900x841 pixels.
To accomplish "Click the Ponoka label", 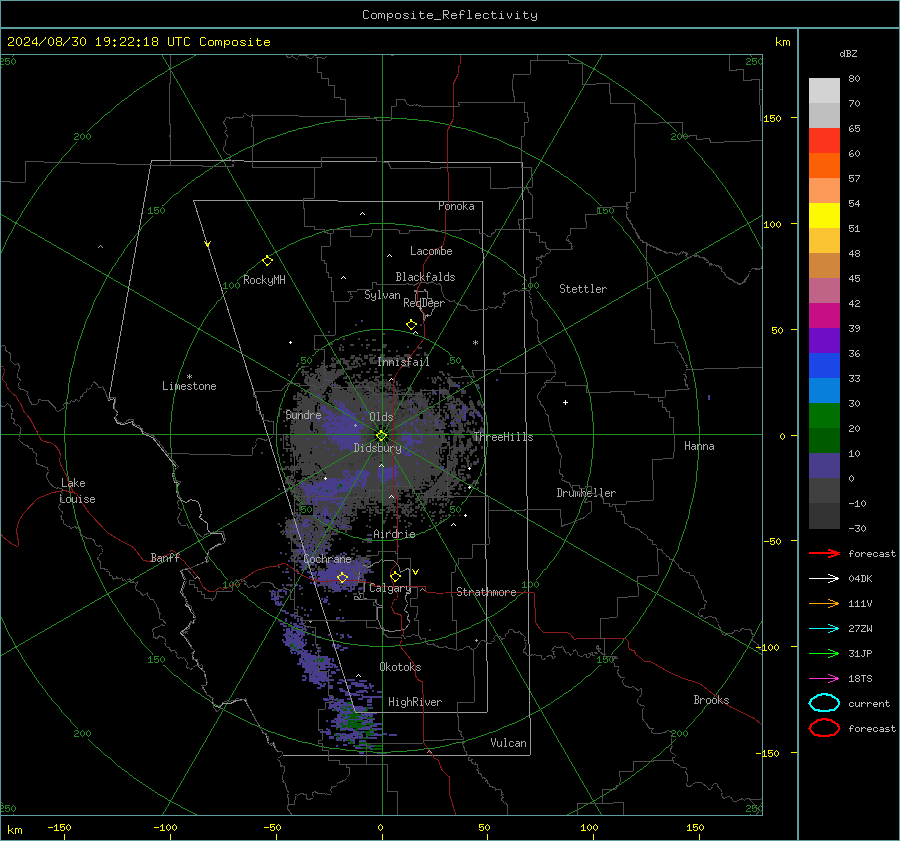I will click(456, 206).
